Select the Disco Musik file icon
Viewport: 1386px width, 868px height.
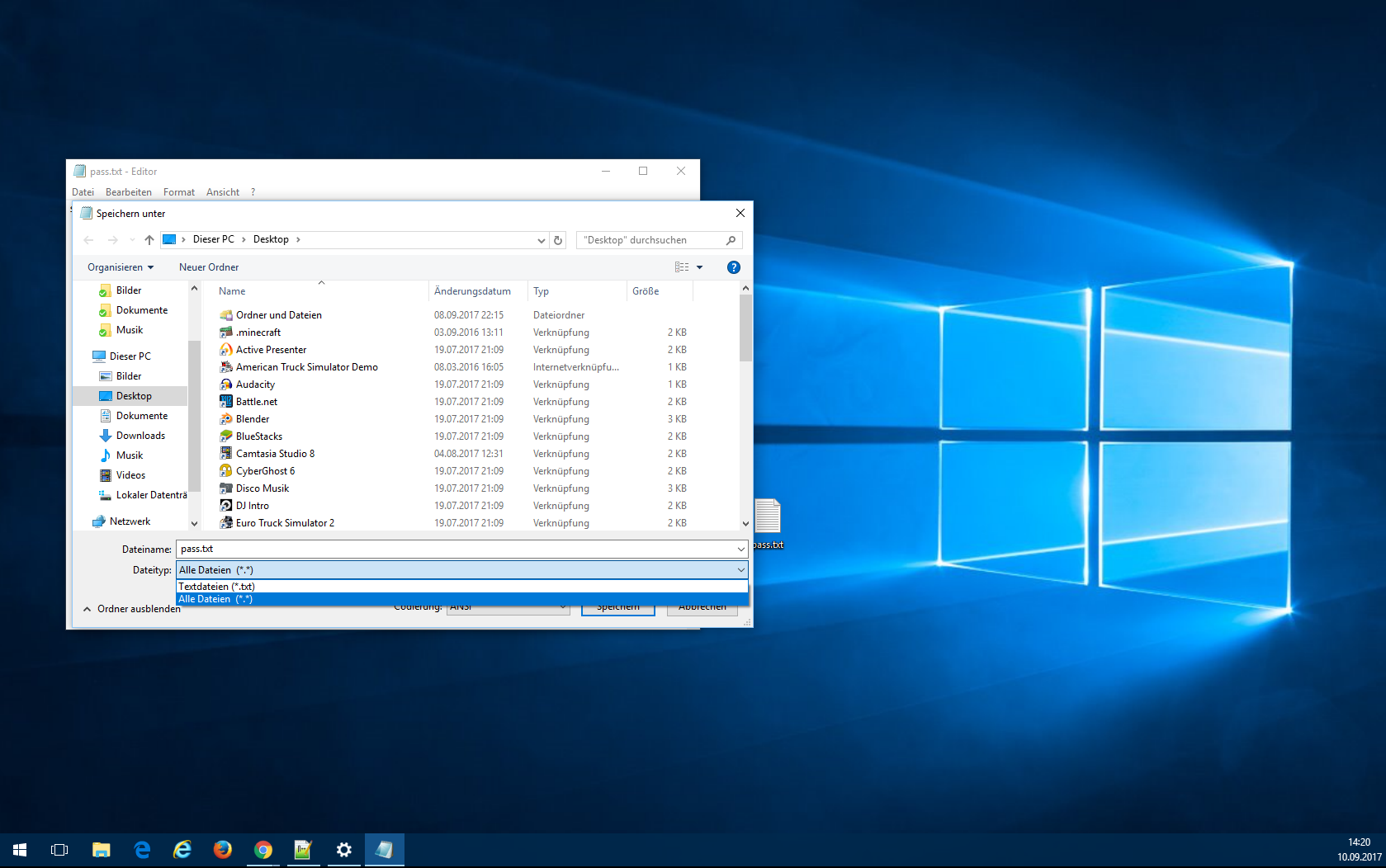[x=225, y=488]
